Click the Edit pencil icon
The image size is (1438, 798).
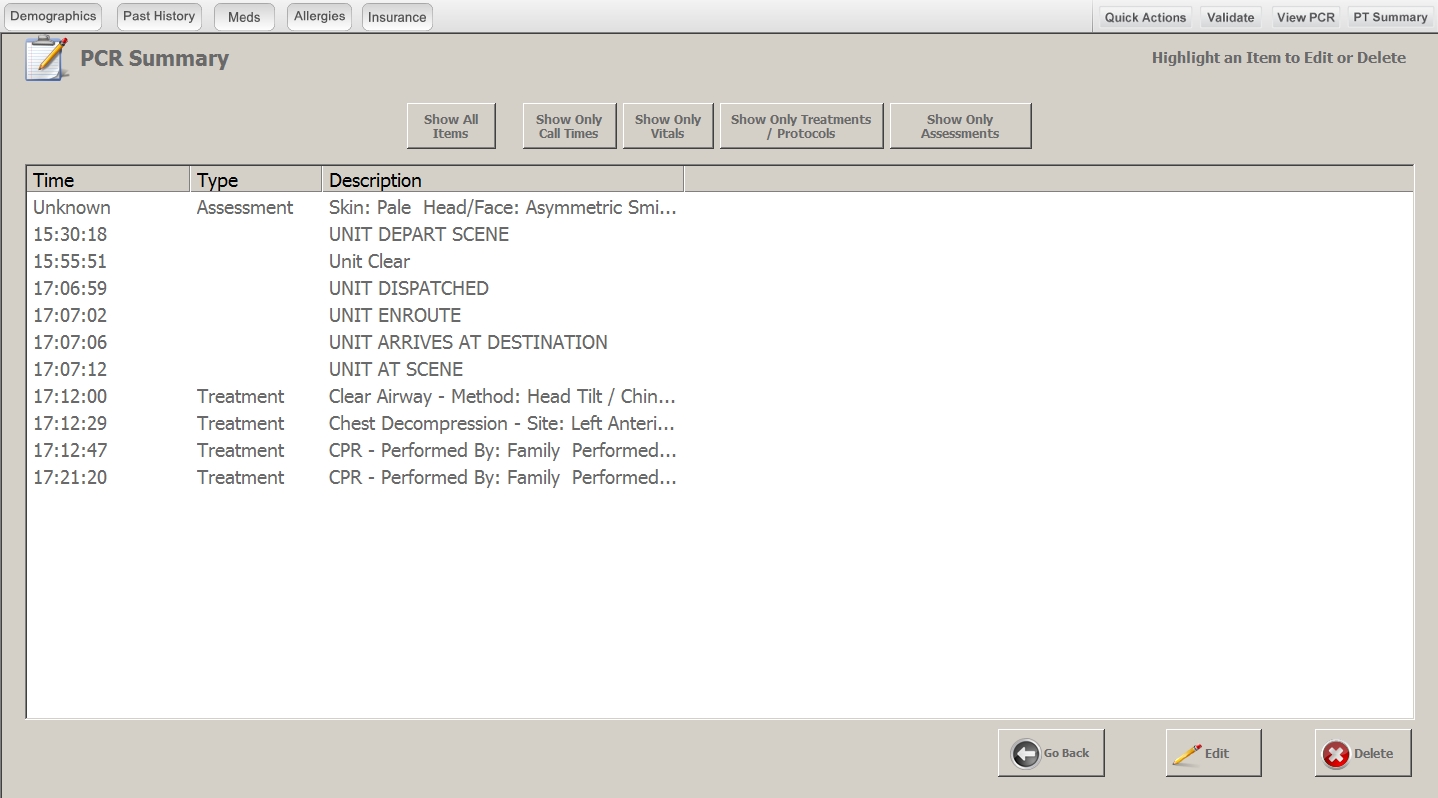[x=1188, y=754]
